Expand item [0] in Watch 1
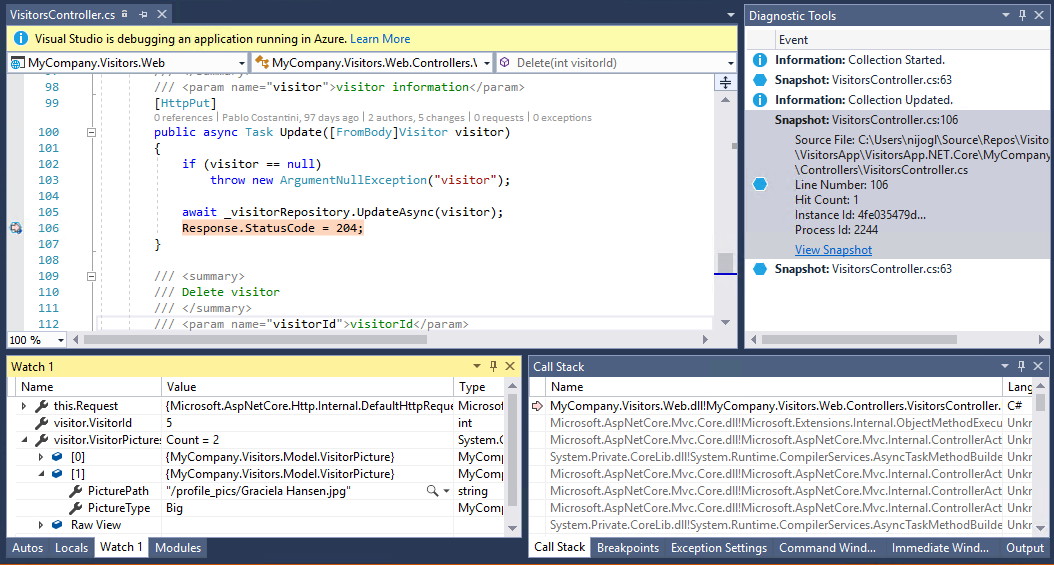The width and height of the screenshot is (1054, 565). click(40, 457)
